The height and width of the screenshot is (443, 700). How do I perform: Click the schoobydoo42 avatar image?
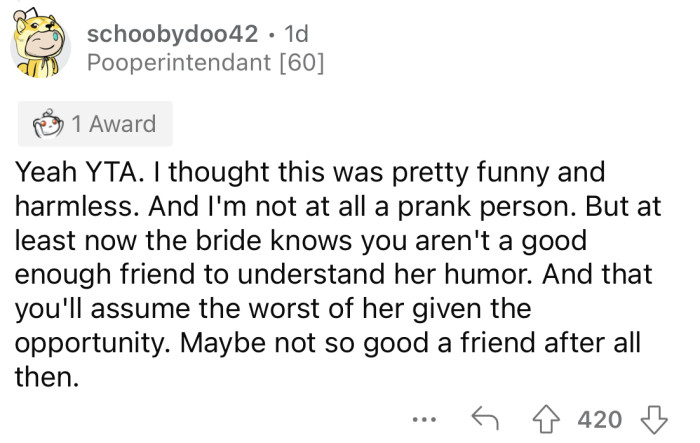pos(41,48)
